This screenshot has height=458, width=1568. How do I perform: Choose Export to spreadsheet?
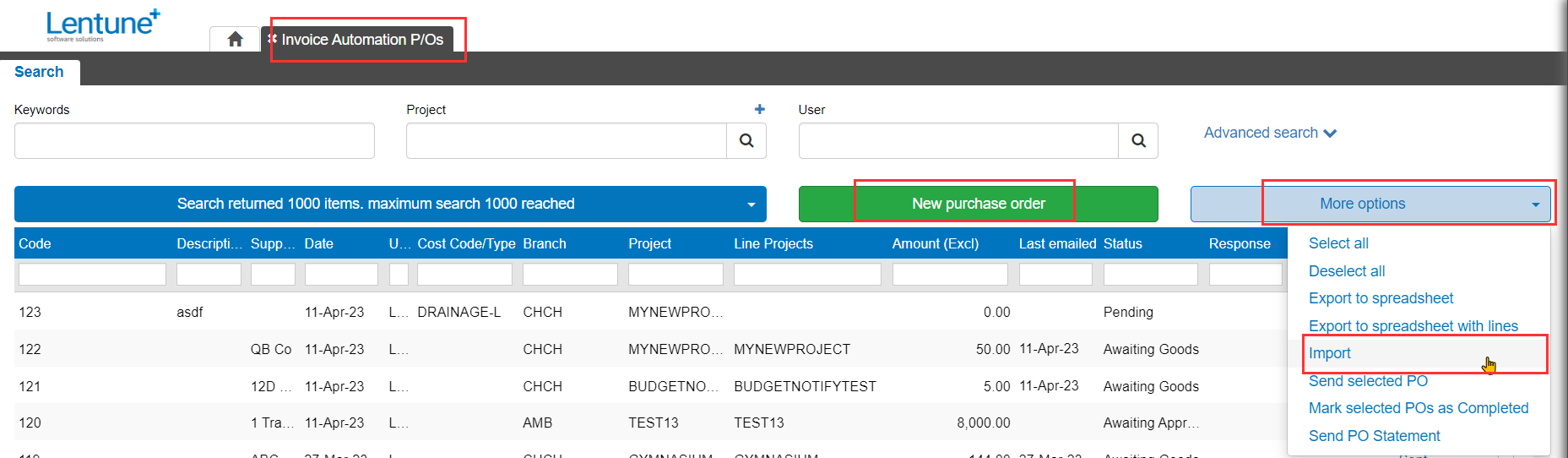1381,298
